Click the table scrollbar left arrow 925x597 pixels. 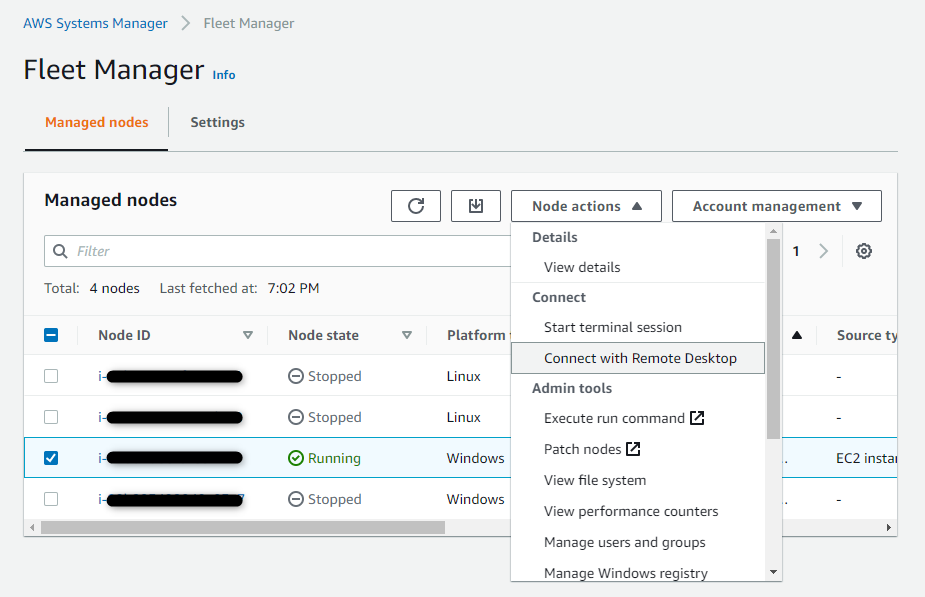32,527
